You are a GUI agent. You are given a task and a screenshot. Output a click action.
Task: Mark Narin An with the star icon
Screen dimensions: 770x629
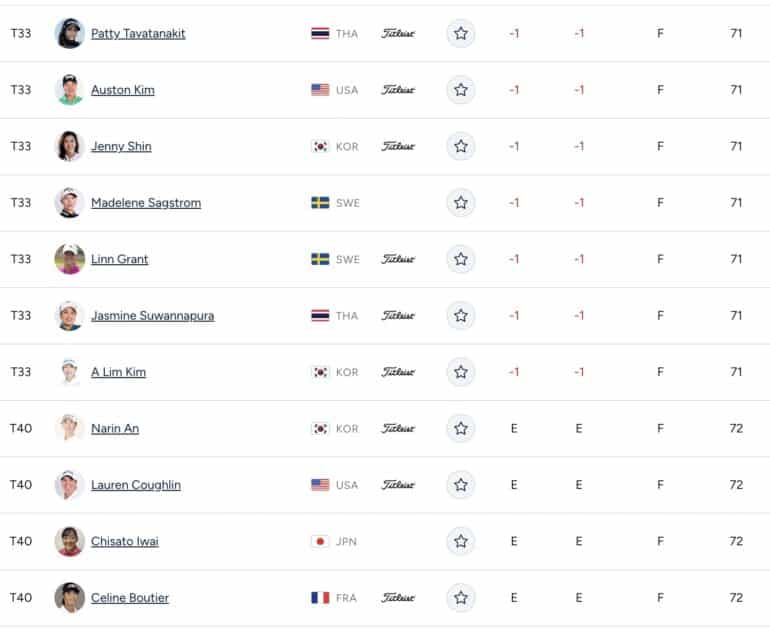[461, 429]
